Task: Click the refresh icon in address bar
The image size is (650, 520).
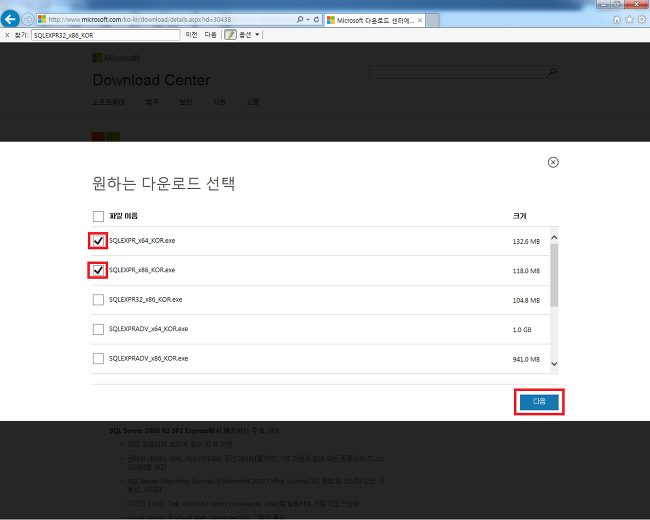Action: click(x=316, y=19)
